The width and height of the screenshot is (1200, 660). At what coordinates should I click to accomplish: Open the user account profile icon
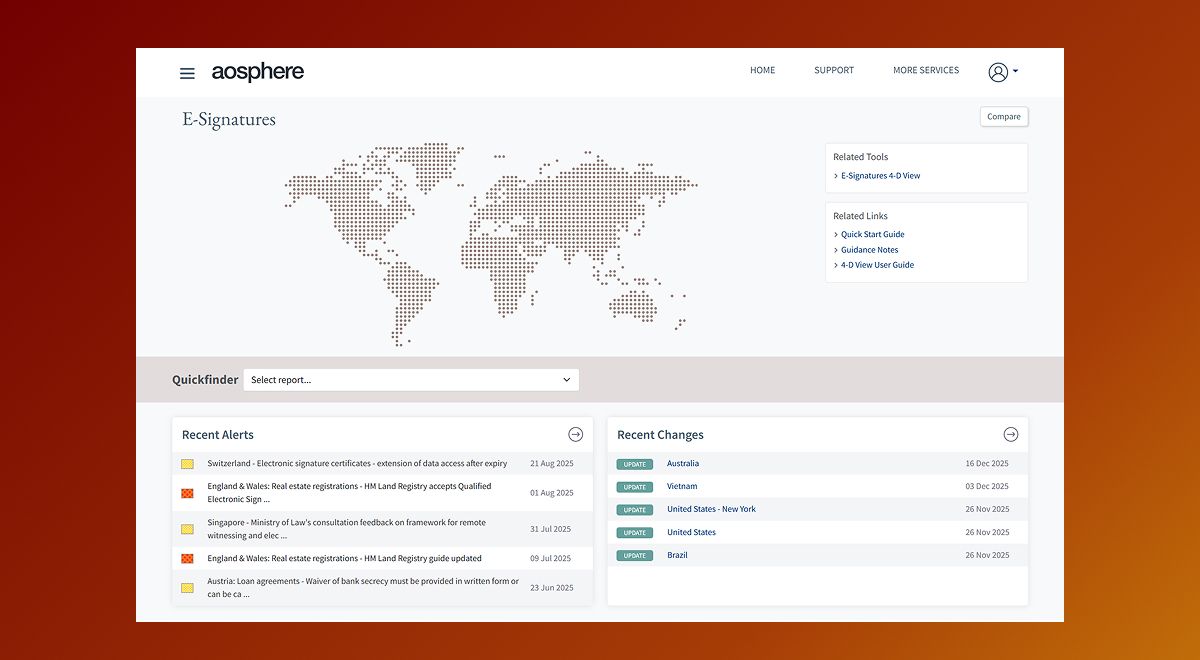(997, 72)
